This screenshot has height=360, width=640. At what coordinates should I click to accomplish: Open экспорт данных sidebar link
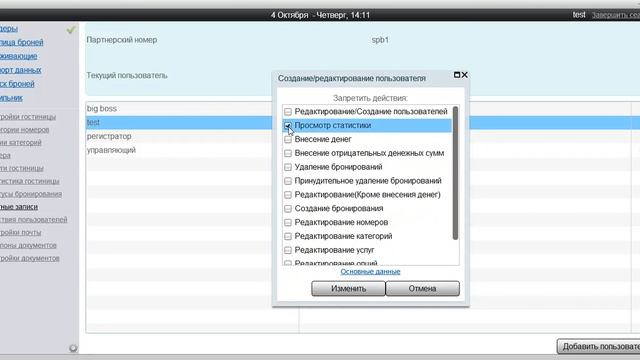[x=20, y=70]
